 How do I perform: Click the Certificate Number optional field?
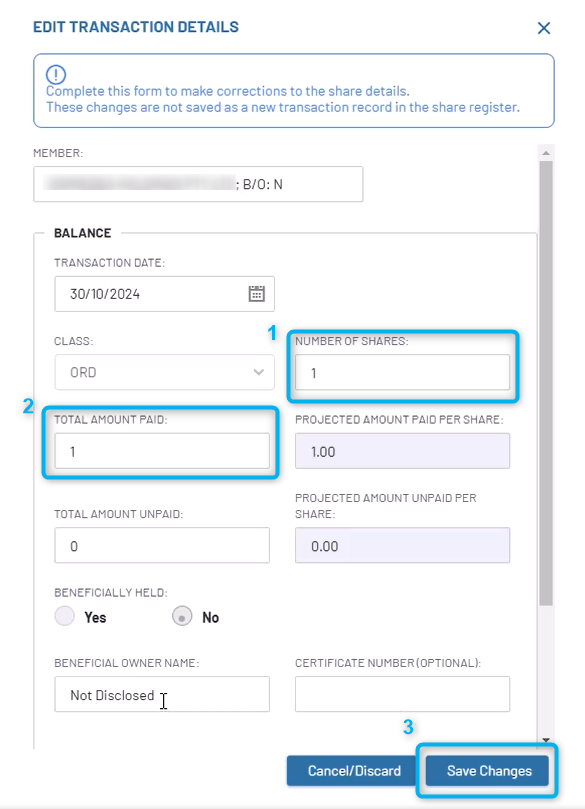coord(402,694)
